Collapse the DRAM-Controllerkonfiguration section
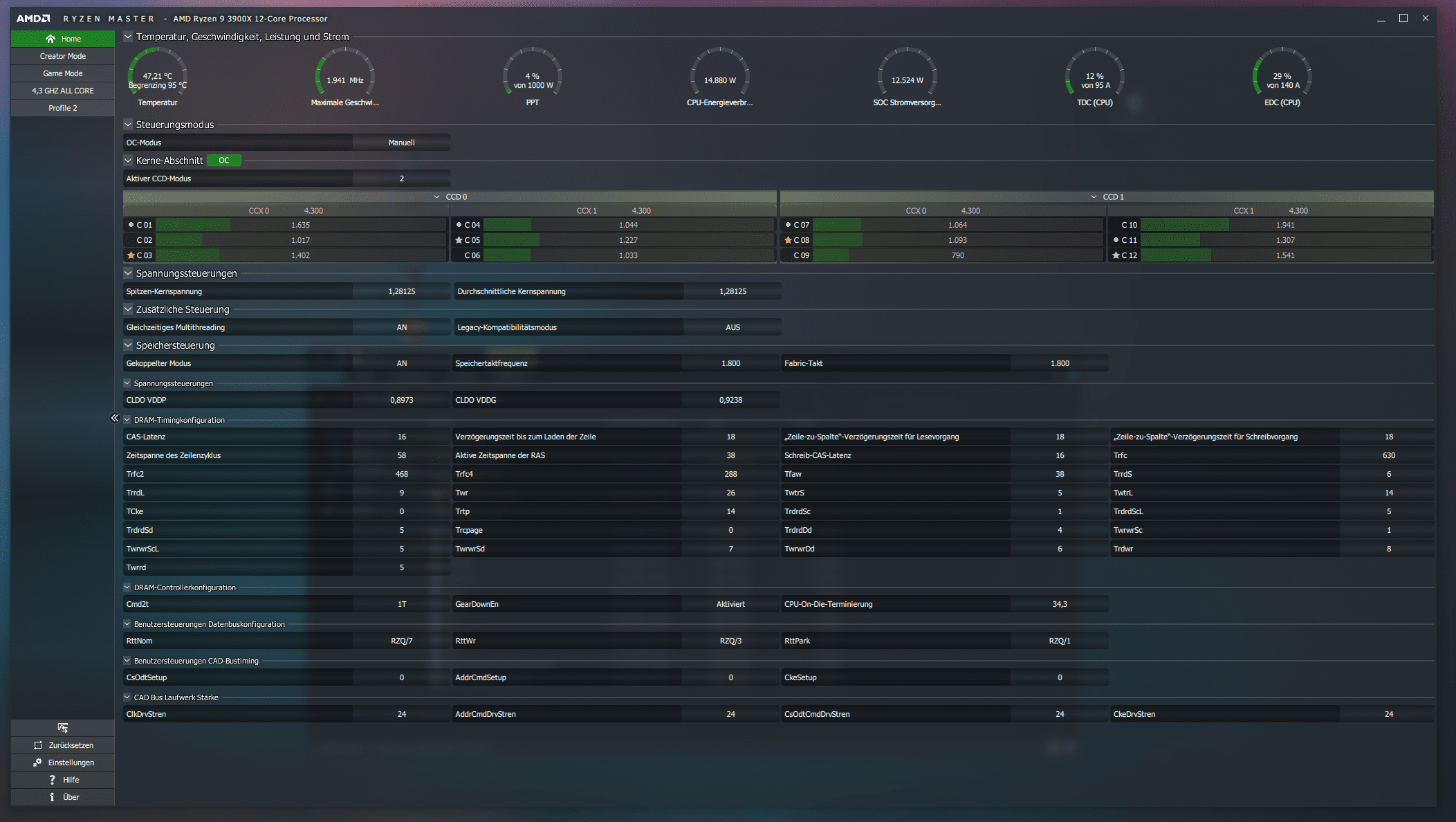 coord(127,587)
